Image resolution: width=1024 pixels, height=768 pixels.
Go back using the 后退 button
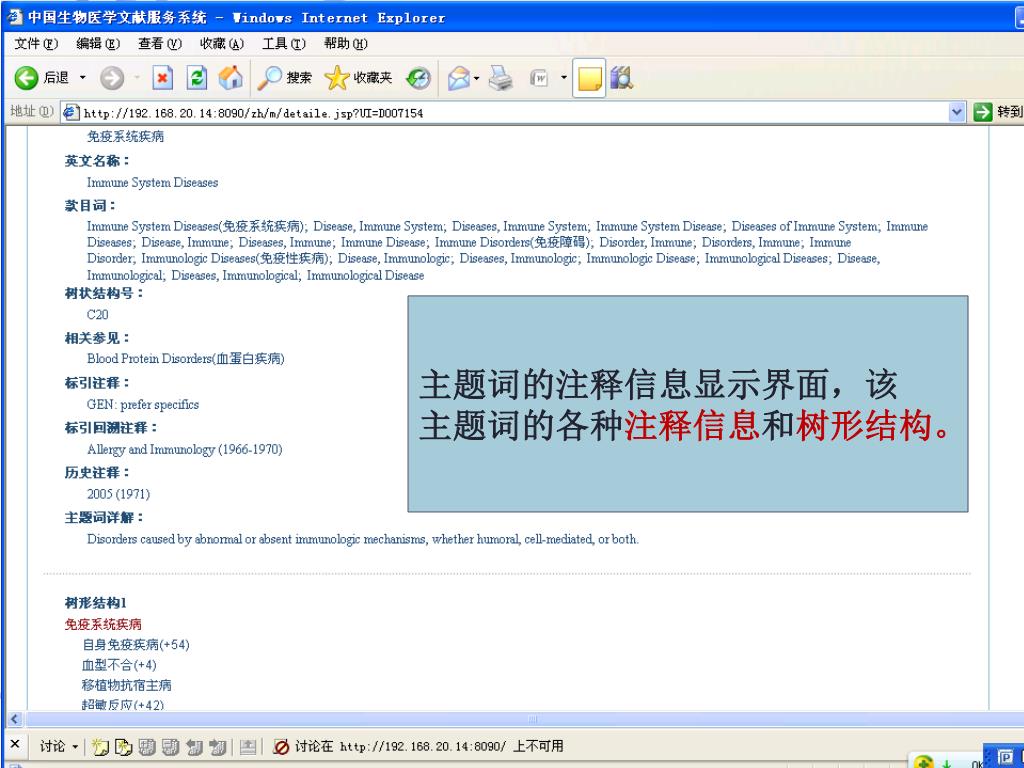[42, 78]
